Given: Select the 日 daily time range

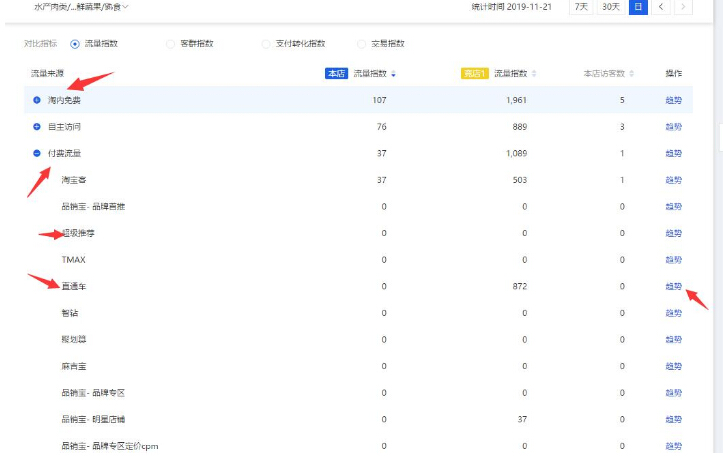Looking at the screenshot, I should click(x=638, y=7).
